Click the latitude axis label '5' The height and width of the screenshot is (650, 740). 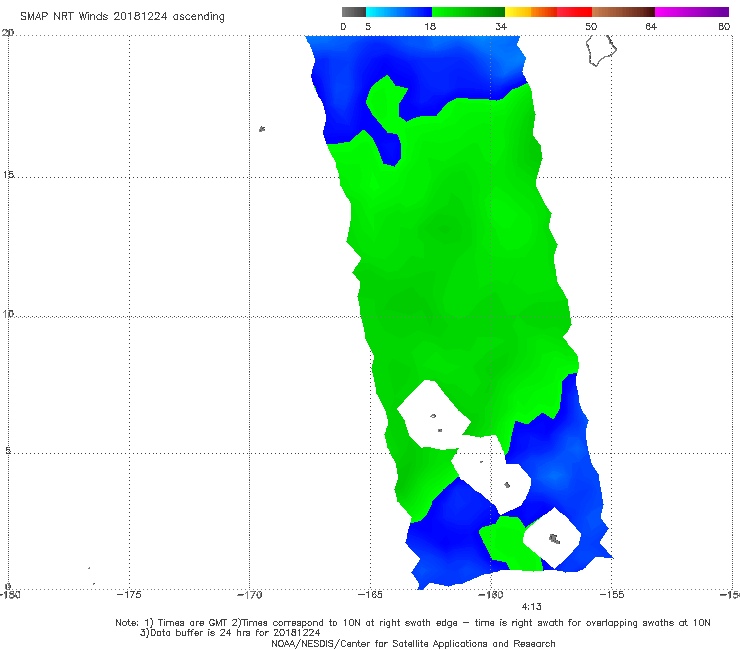point(8,450)
